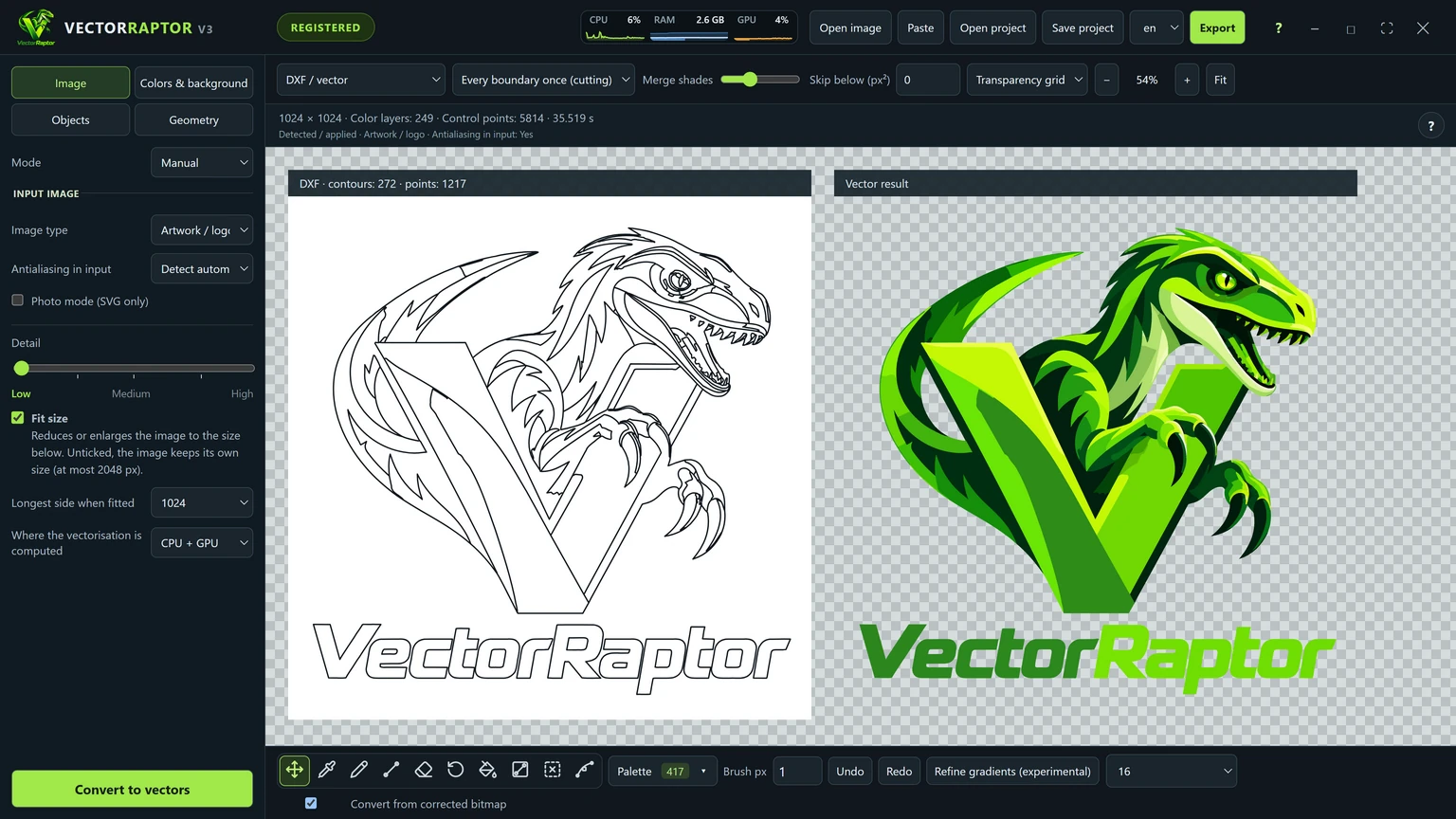Switch to the Image tab

[x=70, y=82]
